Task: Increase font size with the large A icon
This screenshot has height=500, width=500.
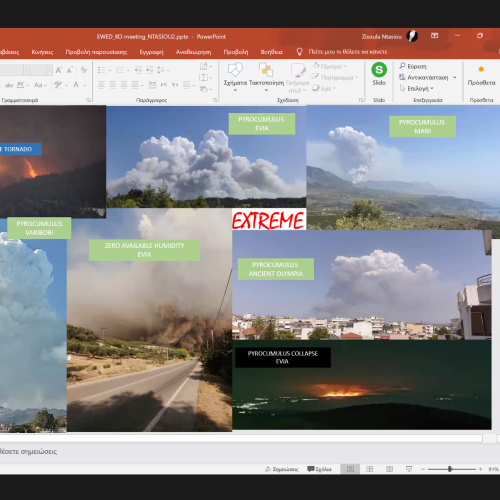Action: [x=59, y=70]
